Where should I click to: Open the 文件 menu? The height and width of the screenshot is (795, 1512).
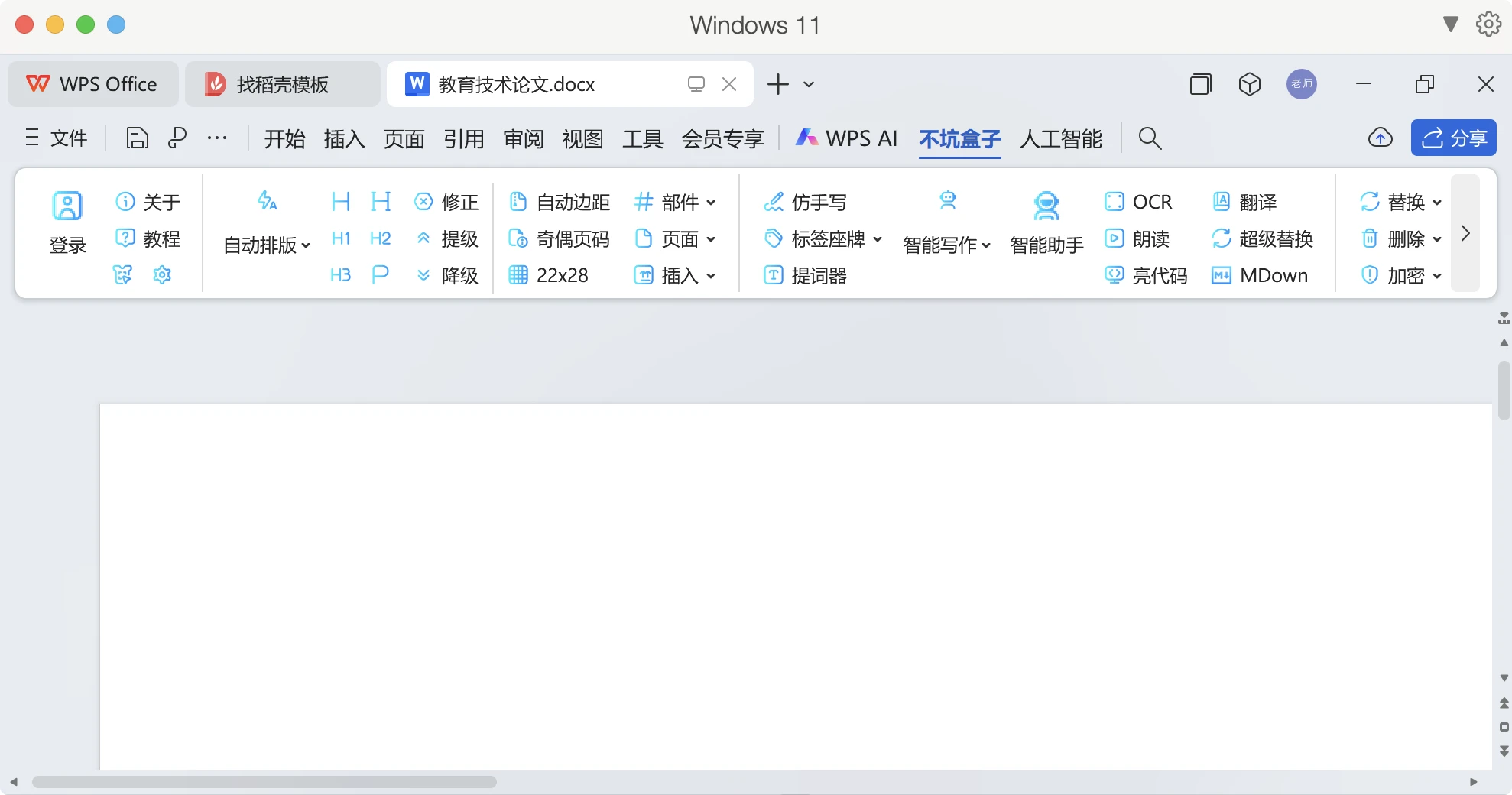click(x=57, y=138)
